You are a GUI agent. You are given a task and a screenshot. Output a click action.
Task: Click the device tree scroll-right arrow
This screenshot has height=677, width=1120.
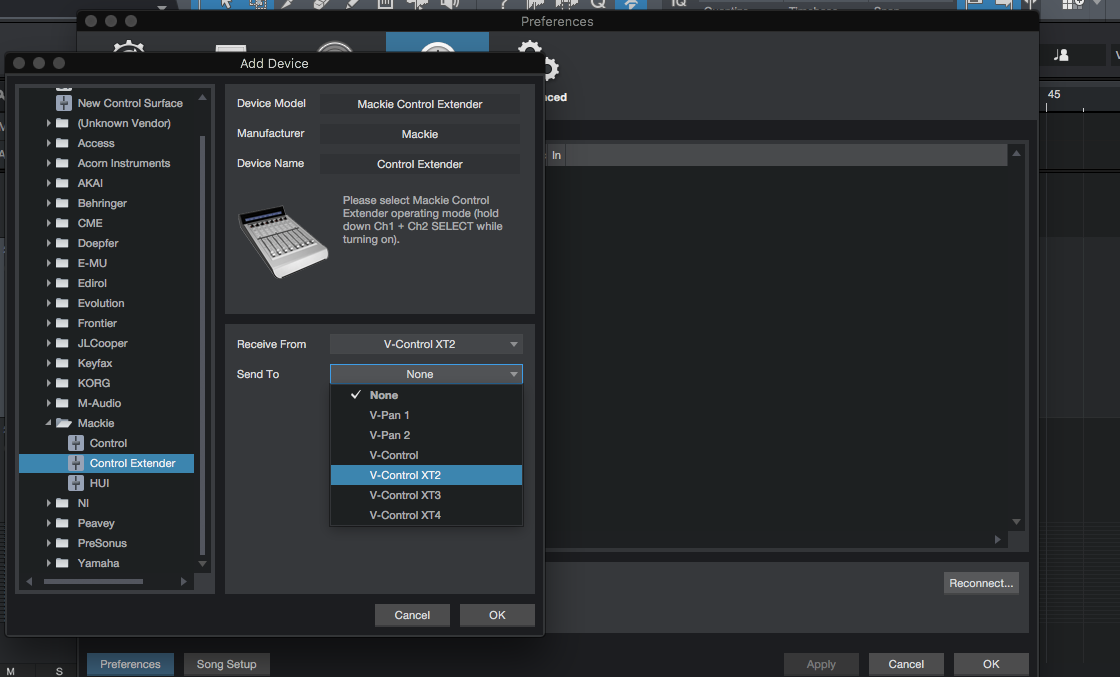click(x=184, y=581)
